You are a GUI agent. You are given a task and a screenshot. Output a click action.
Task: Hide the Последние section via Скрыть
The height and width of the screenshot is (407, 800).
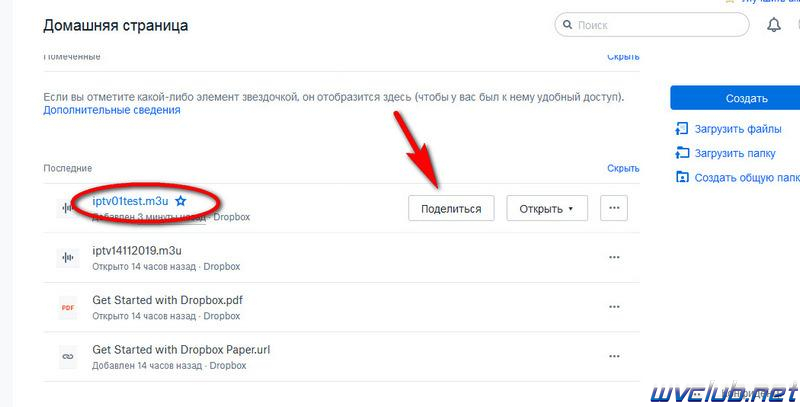623,168
